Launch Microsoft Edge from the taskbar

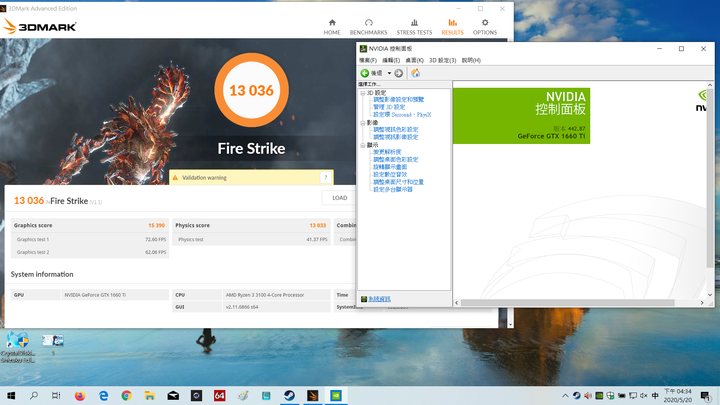(103, 395)
